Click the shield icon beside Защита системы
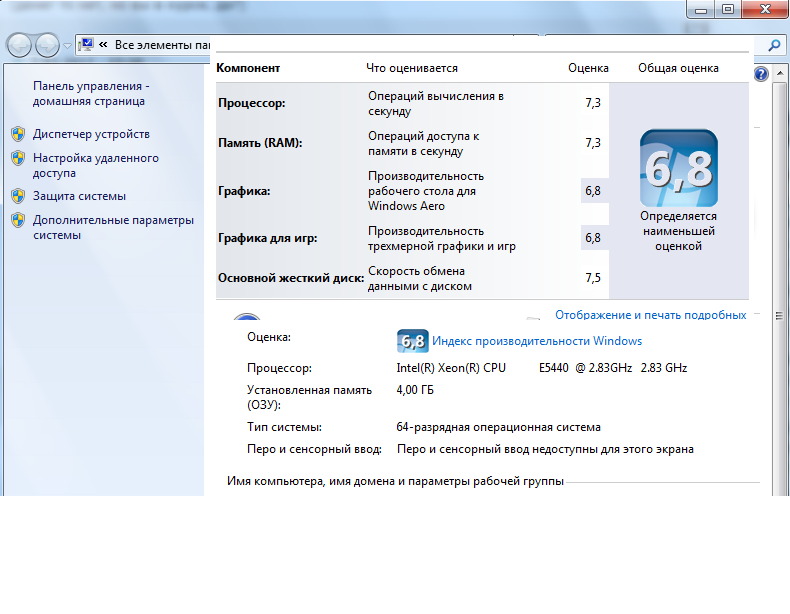 [x=18, y=196]
